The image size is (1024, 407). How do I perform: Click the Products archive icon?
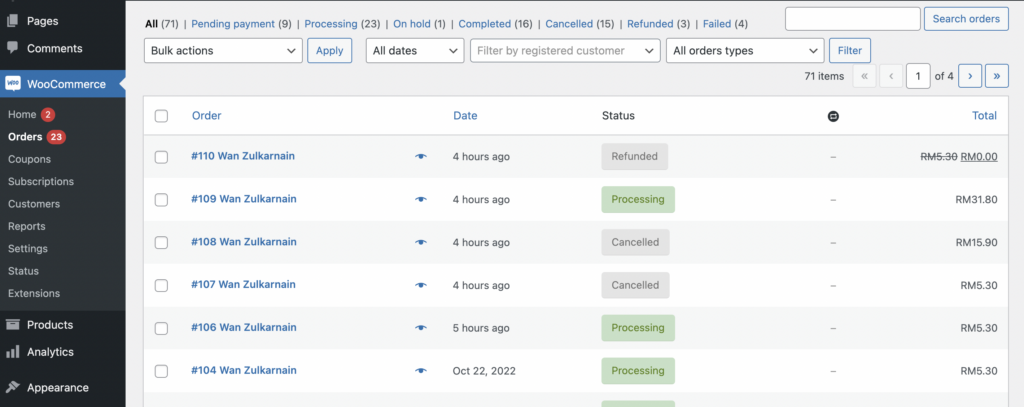click(x=12, y=325)
